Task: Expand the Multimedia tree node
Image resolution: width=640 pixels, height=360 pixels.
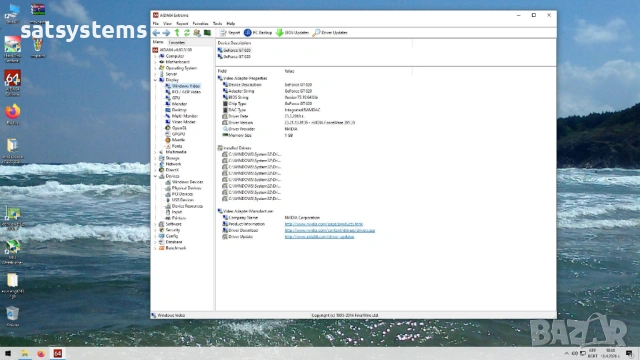Action: pyautogui.click(x=156, y=152)
